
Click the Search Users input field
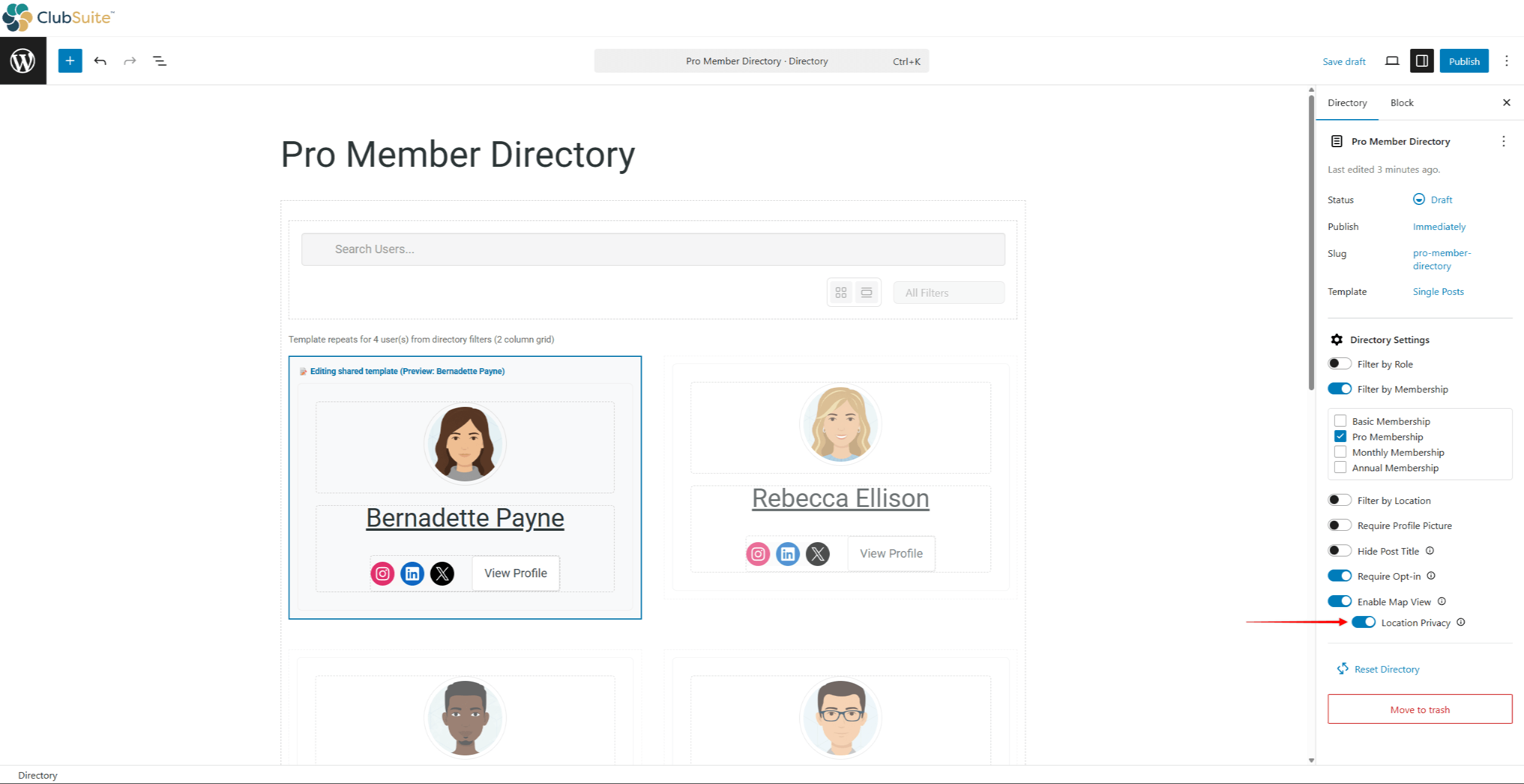click(653, 249)
